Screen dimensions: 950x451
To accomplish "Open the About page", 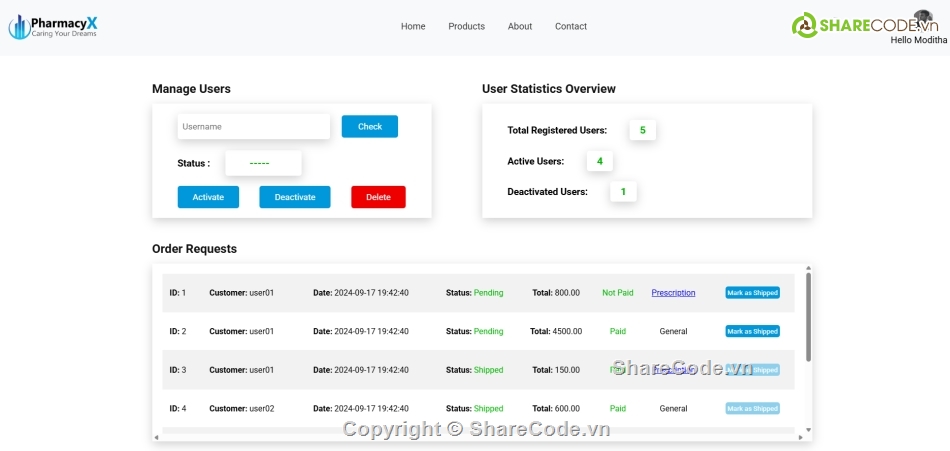I will pos(520,27).
